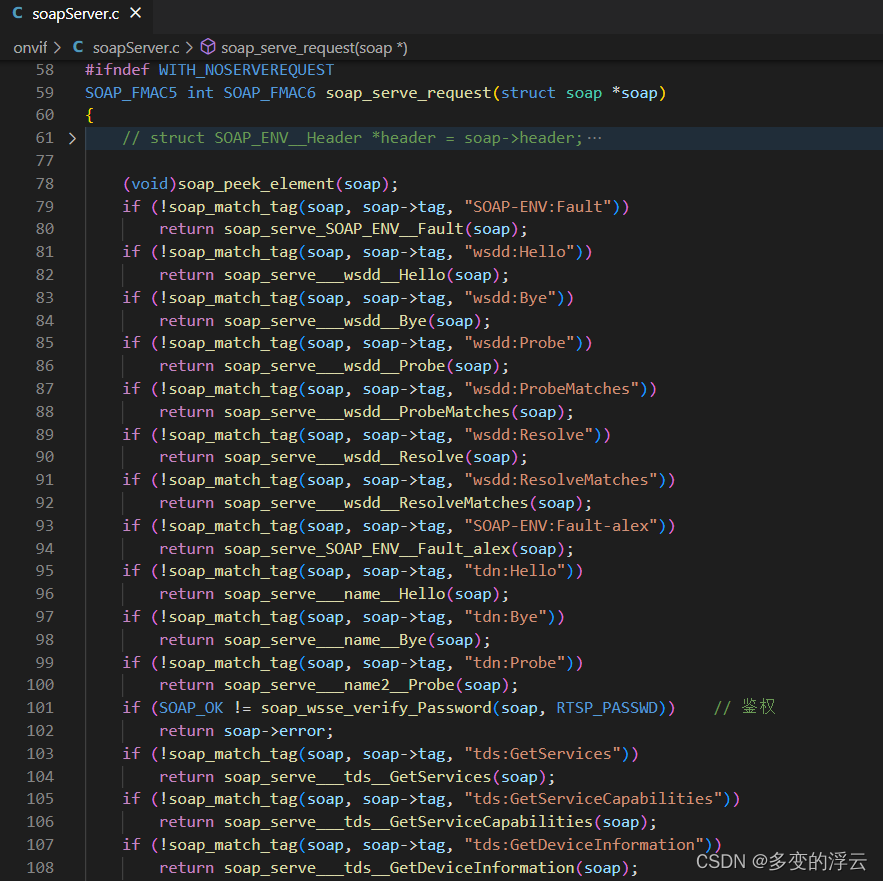The image size is (883, 881).
Task: Click the C file icon in the breadcrumb
Action: click(x=78, y=47)
